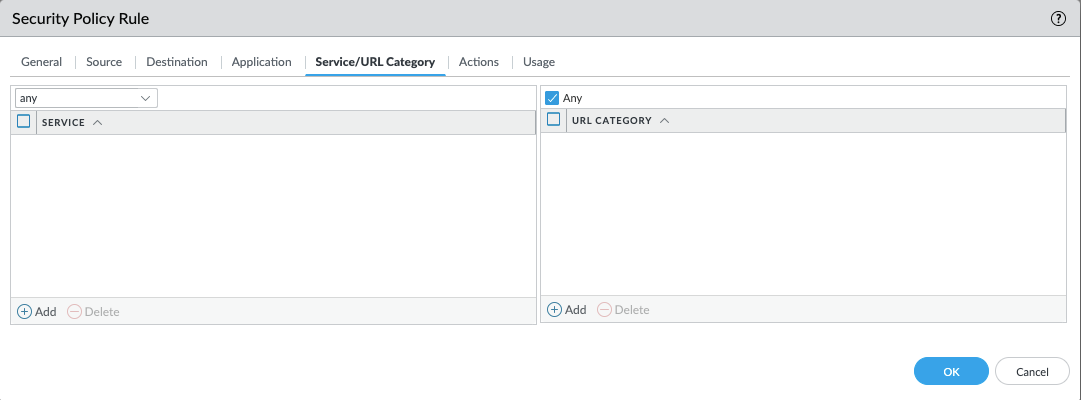This screenshot has width=1081, height=400.
Task: Sort by Service column ascending arrow
Action: pos(97,122)
